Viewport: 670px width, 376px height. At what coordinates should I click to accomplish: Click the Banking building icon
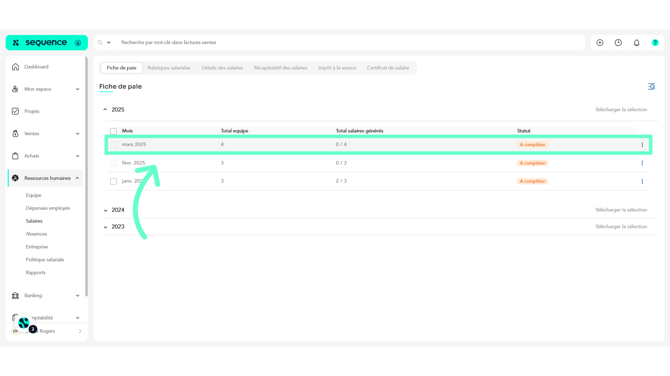click(15, 296)
